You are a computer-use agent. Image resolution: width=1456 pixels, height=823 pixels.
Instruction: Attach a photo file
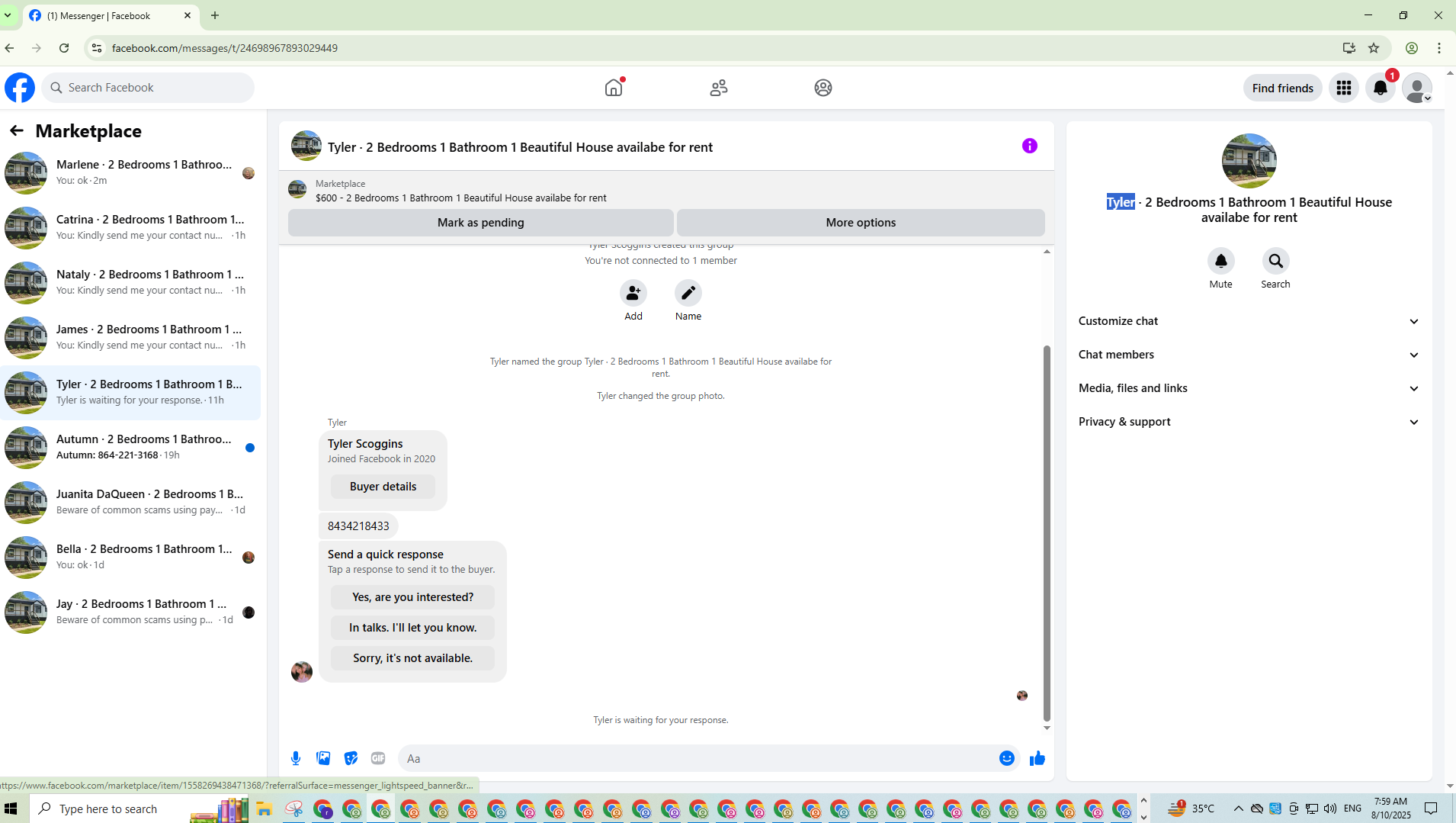tap(323, 758)
